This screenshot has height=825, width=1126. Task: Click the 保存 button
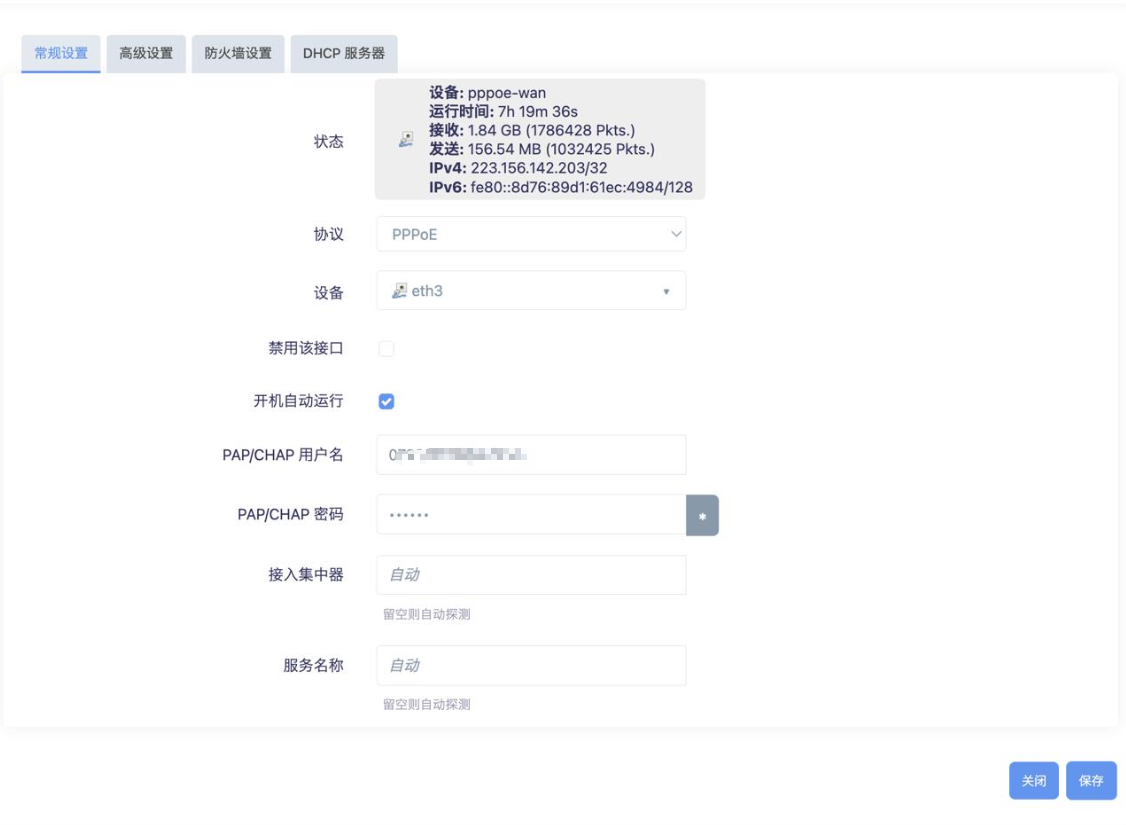pyautogui.click(x=1091, y=781)
